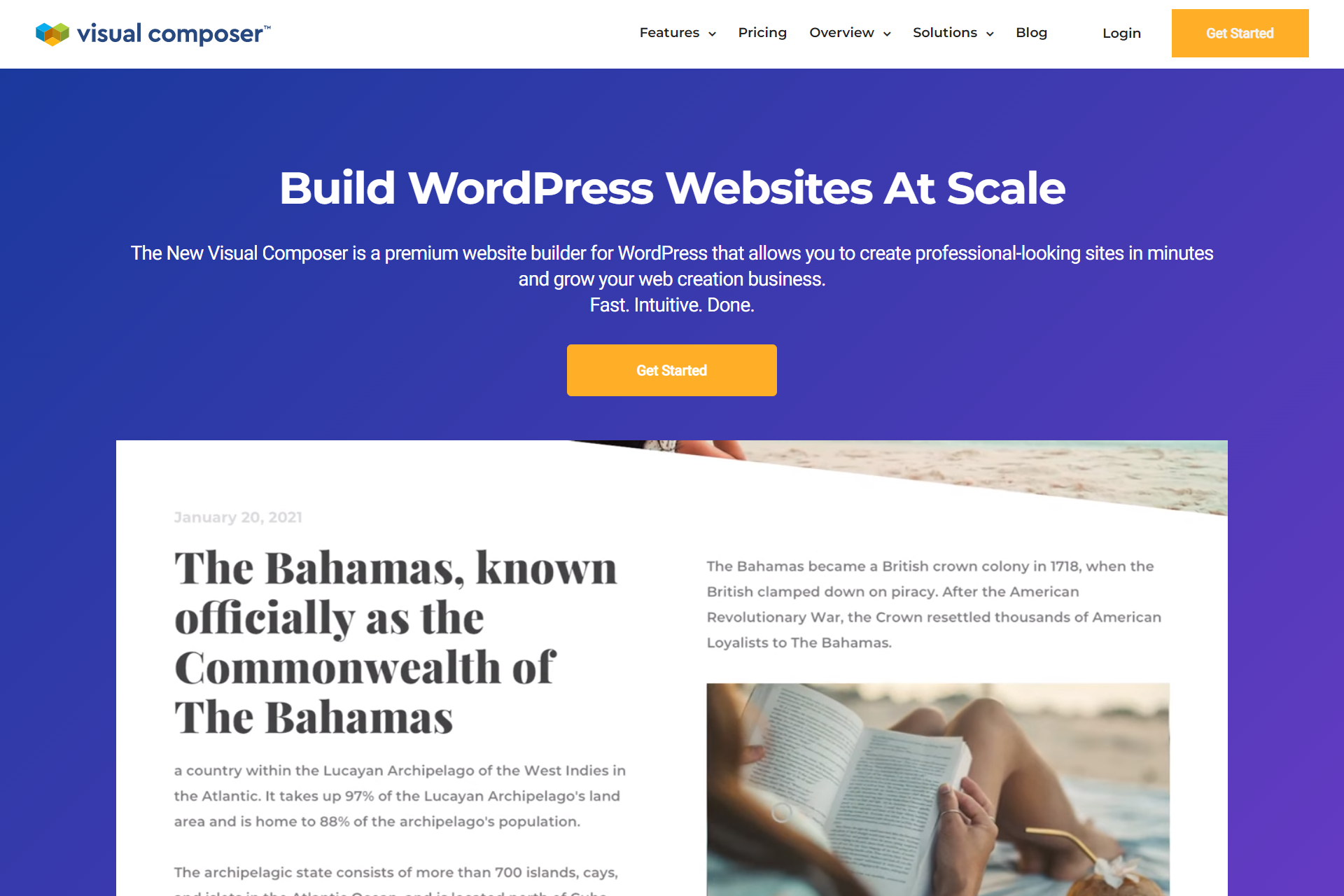
Task: Click the Visual Composer cube icon
Action: pos(51,33)
